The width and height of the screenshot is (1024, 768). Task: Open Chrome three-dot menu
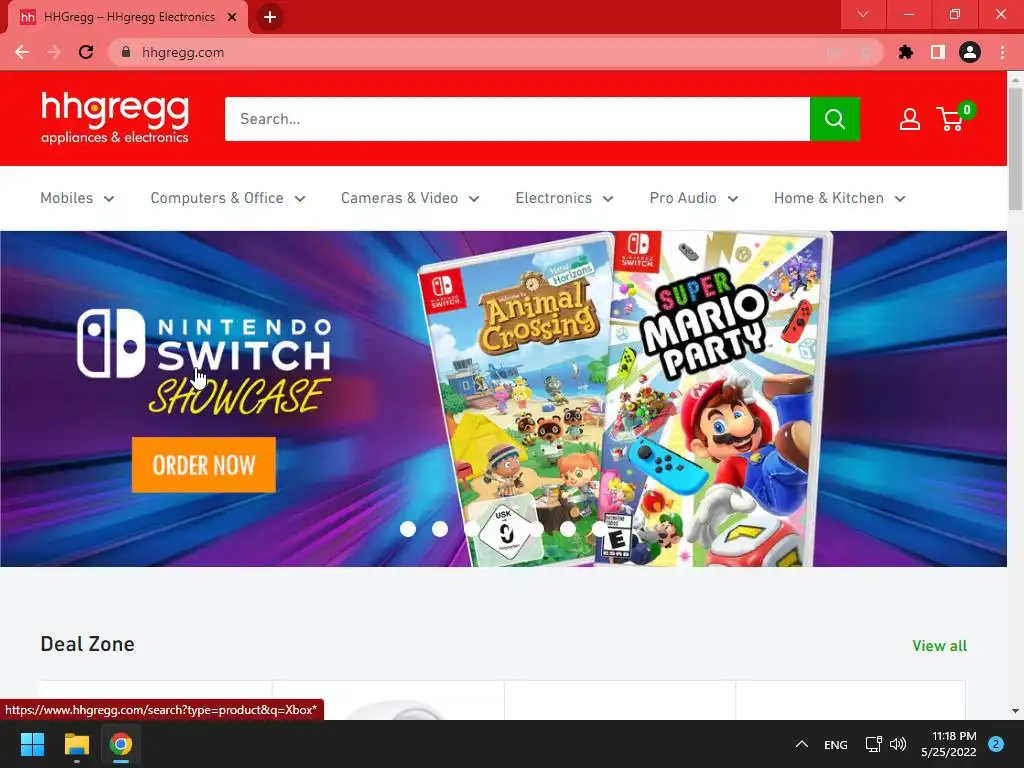click(1002, 52)
